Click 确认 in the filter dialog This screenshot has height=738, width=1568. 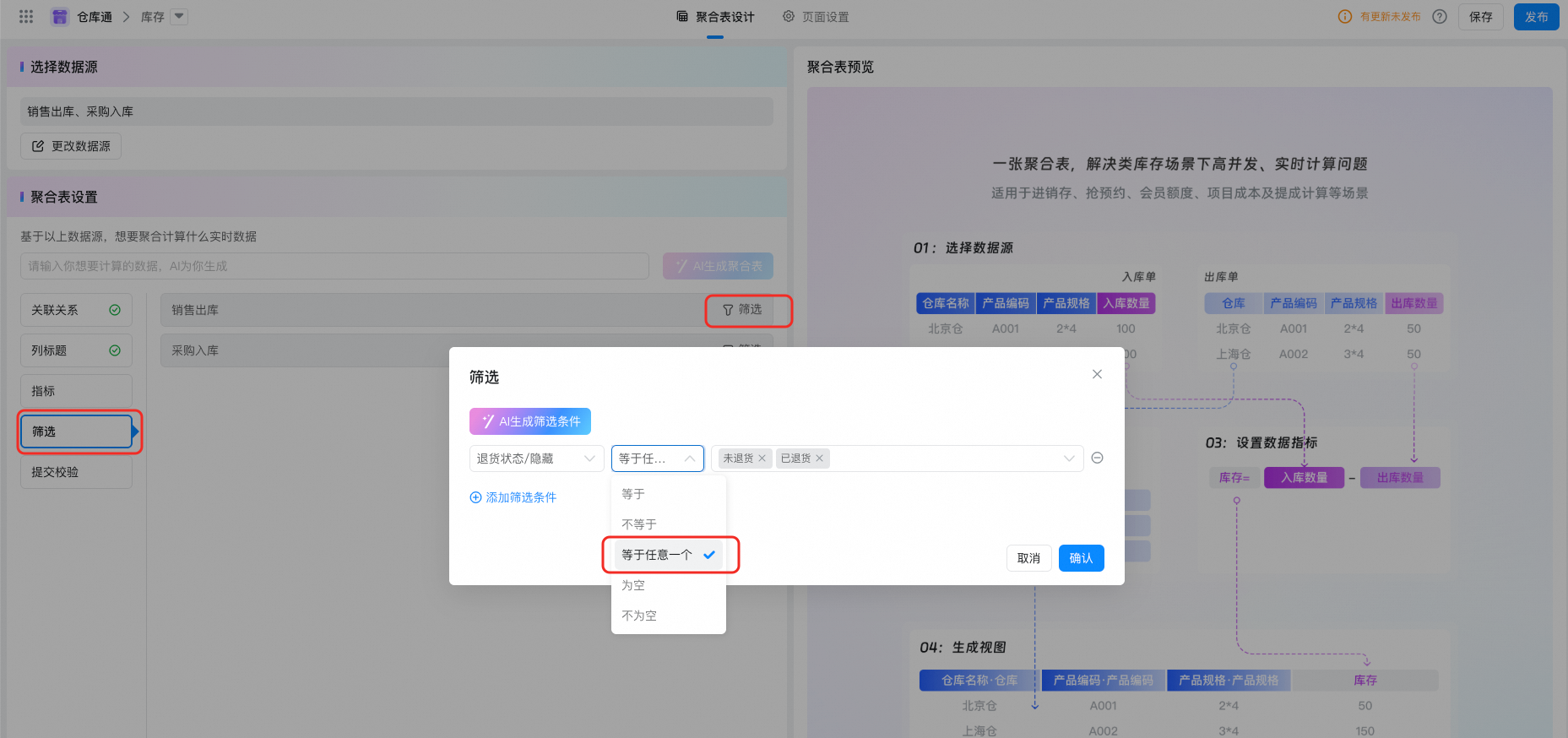pos(1082,558)
